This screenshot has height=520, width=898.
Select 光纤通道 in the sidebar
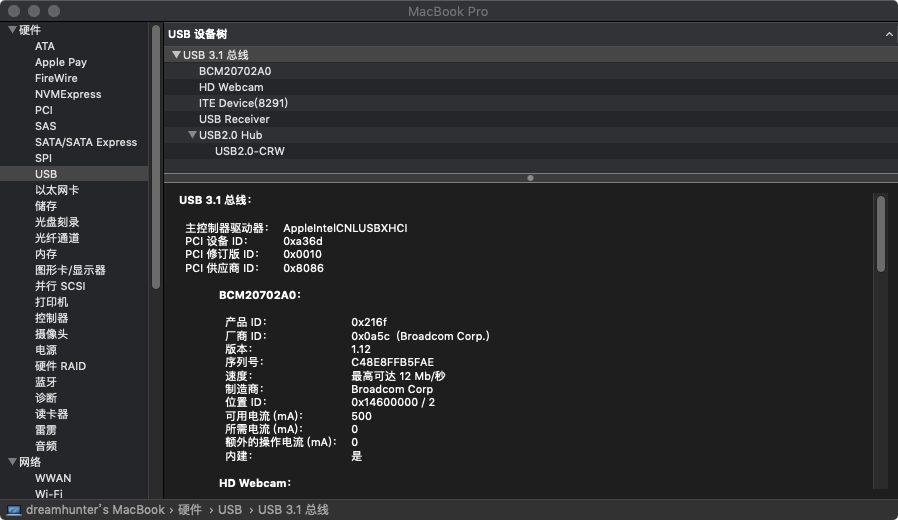57,238
